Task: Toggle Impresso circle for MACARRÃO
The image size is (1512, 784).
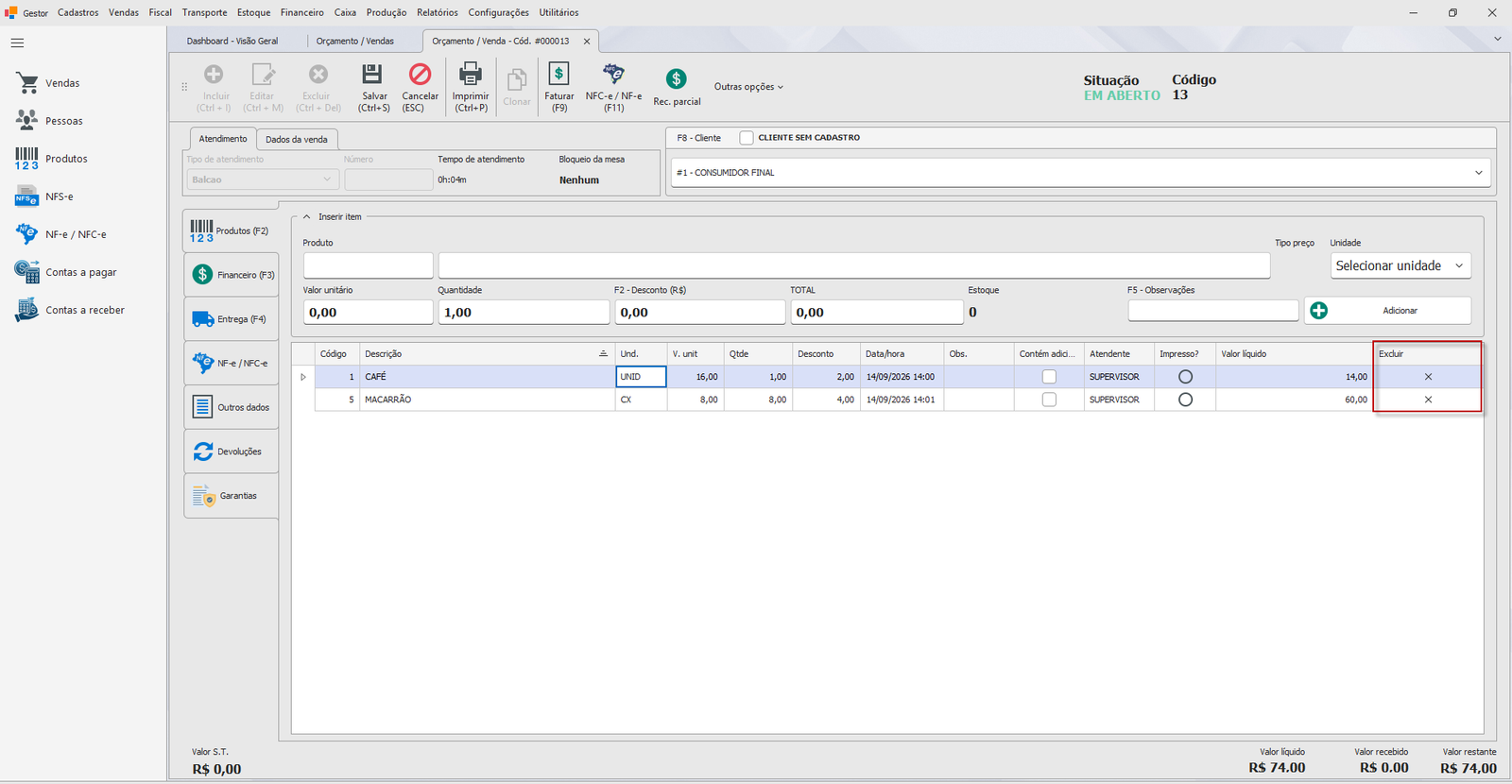Action: coord(1185,400)
